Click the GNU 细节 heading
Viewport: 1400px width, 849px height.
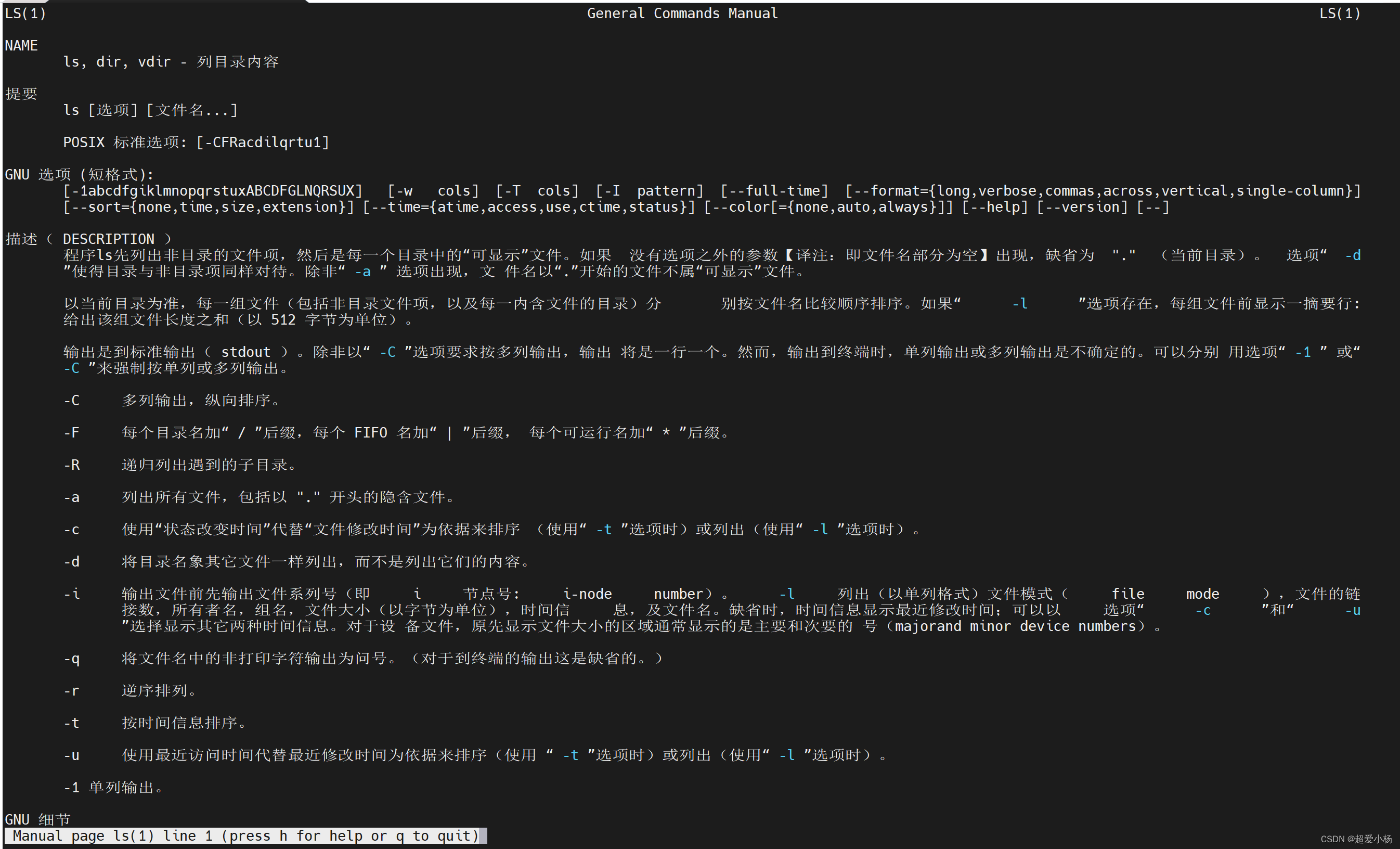tap(37, 819)
